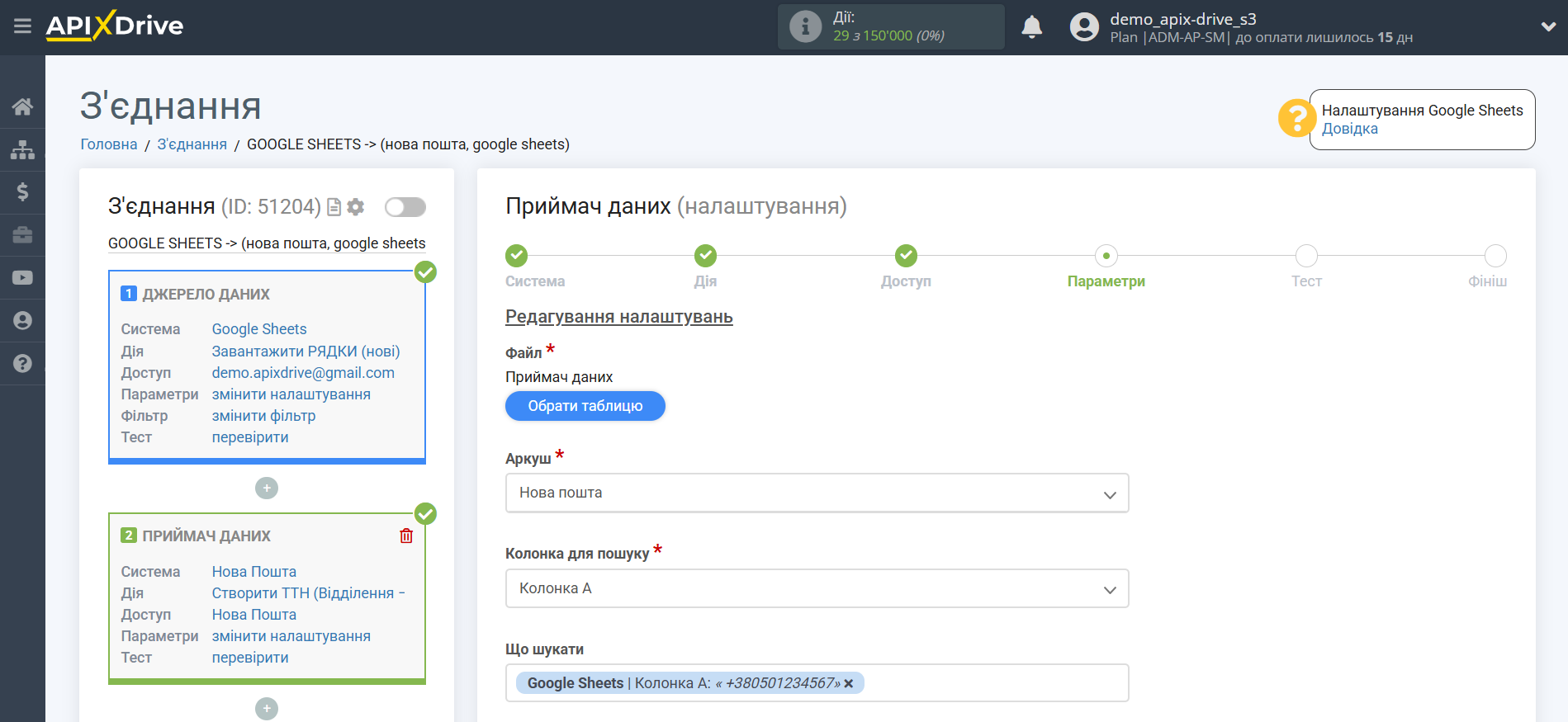This screenshot has width=1568, height=722.
Task: Open the connections sitemap sidebar icon
Action: (22, 149)
